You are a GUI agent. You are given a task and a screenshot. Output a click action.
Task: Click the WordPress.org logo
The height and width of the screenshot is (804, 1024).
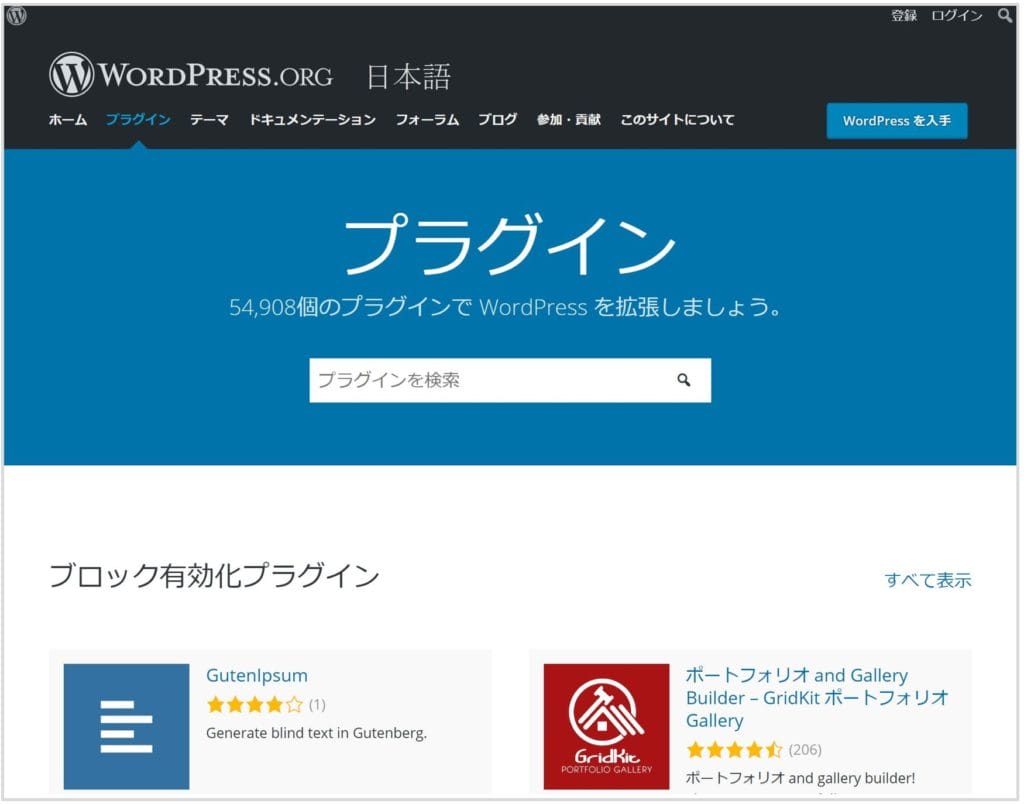(191, 74)
